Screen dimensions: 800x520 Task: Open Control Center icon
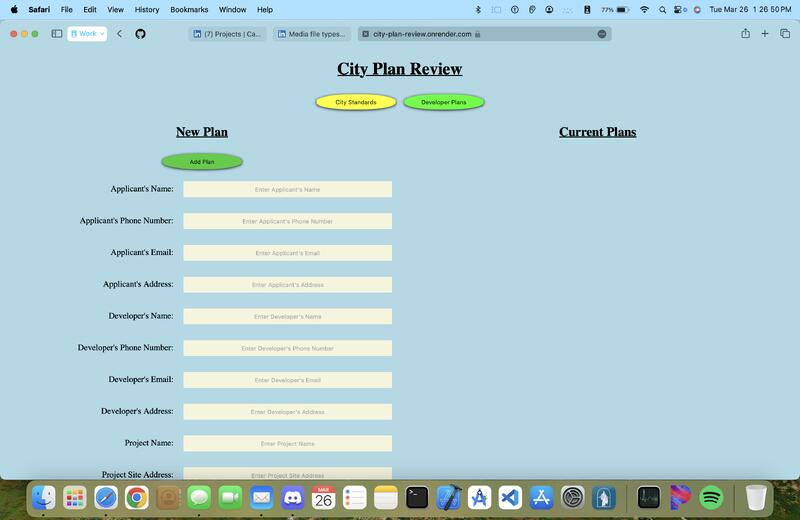tap(680, 9)
